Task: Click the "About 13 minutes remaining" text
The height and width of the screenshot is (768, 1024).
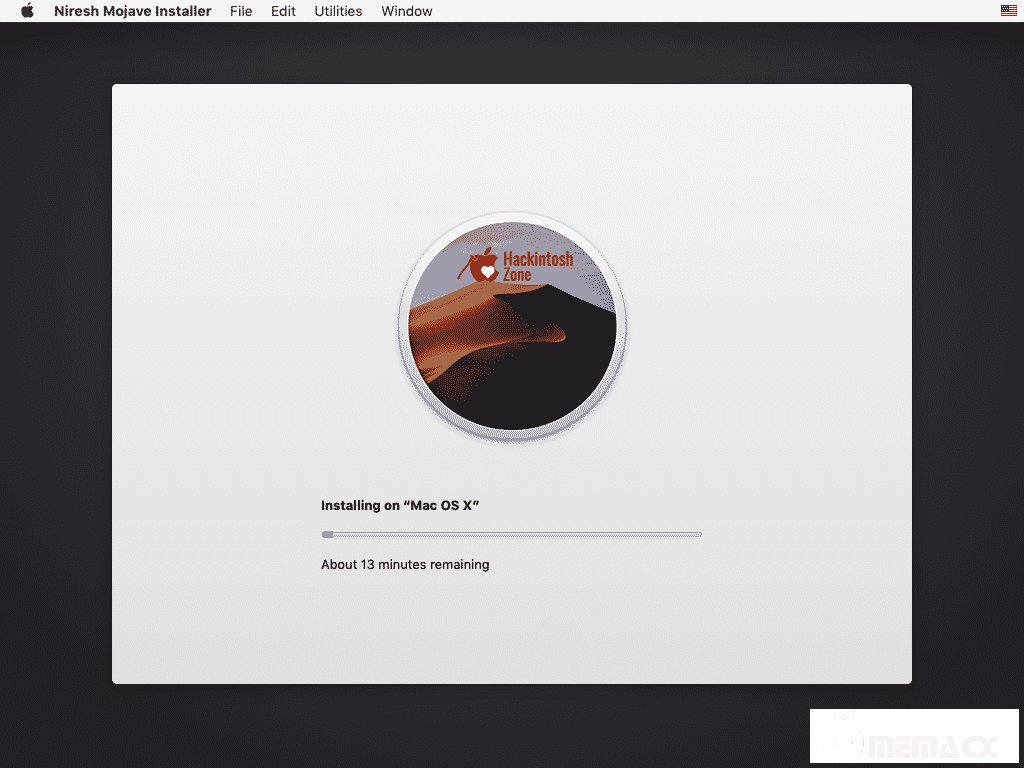Action: click(x=405, y=565)
